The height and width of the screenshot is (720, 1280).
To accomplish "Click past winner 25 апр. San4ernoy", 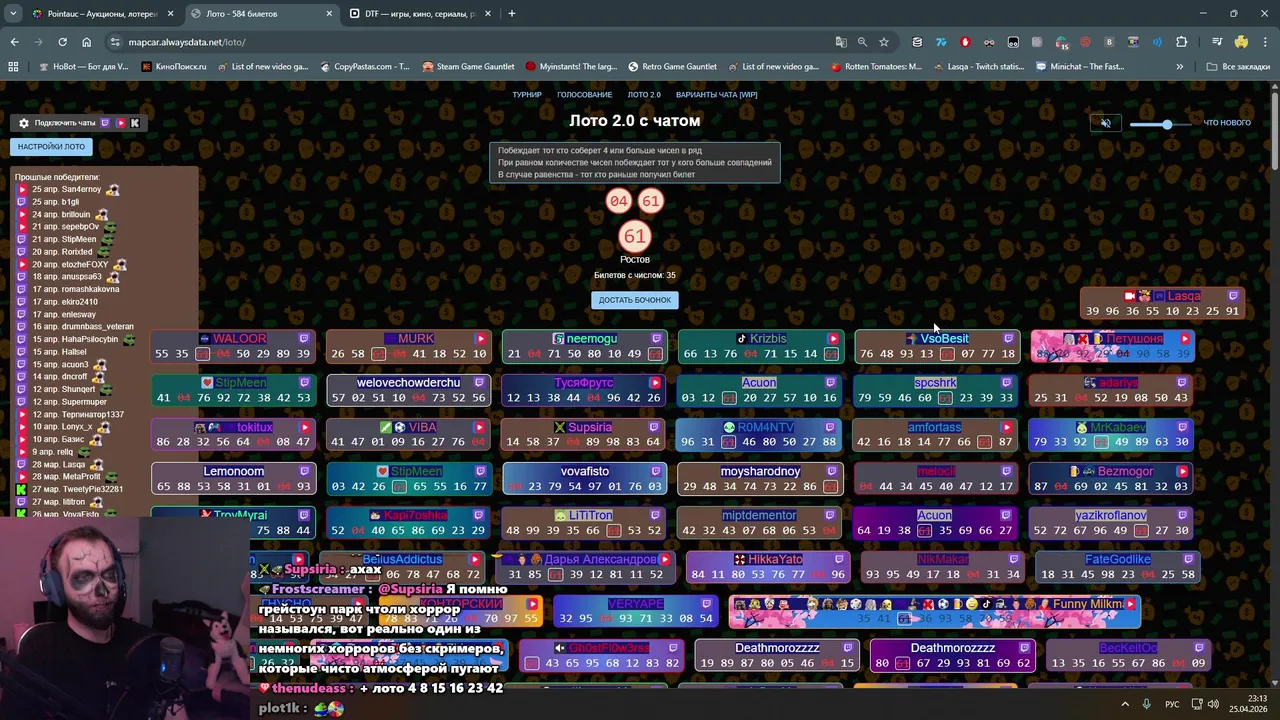I will [66, 189].
